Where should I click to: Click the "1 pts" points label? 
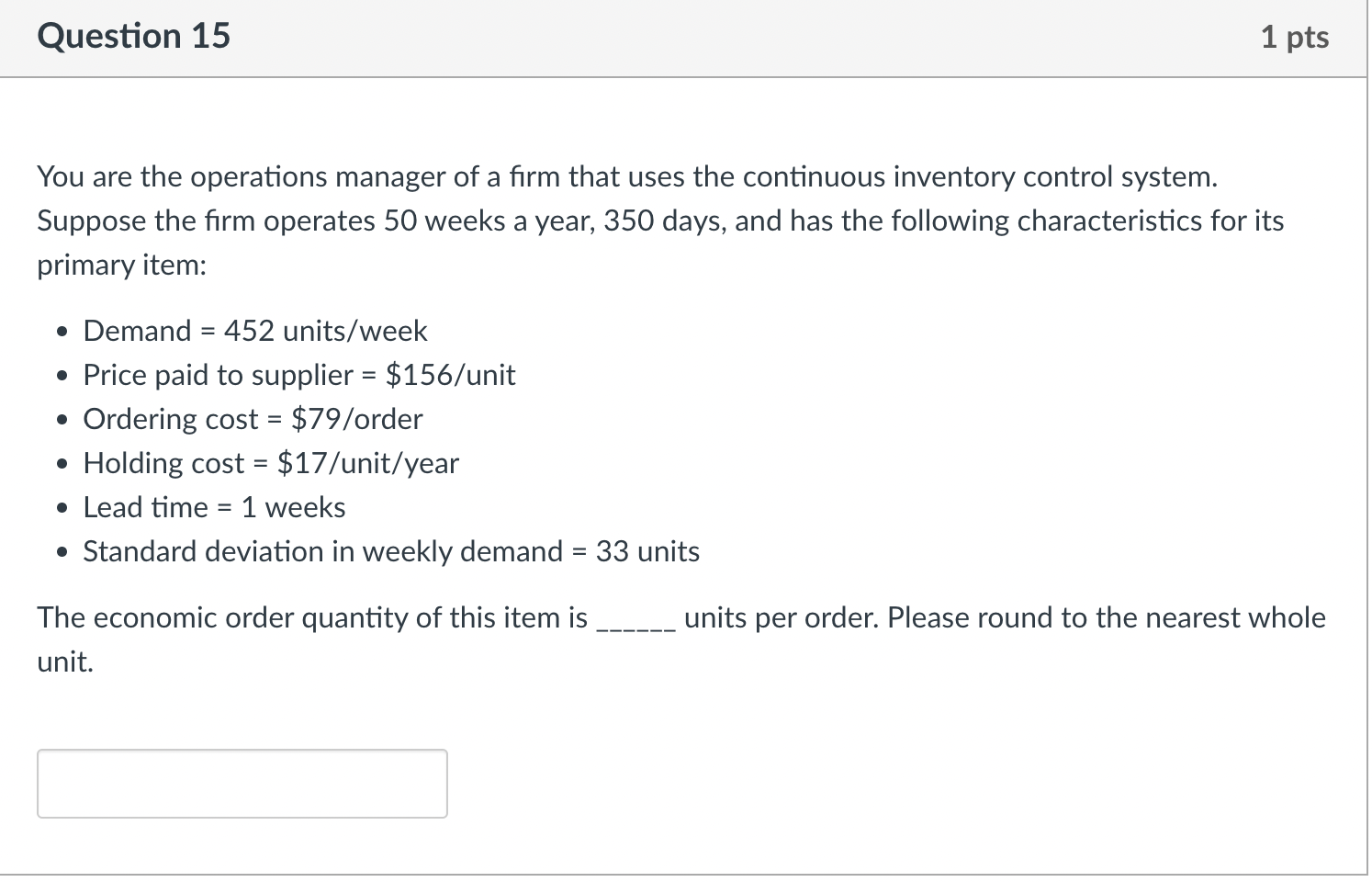pos(1294,38)
